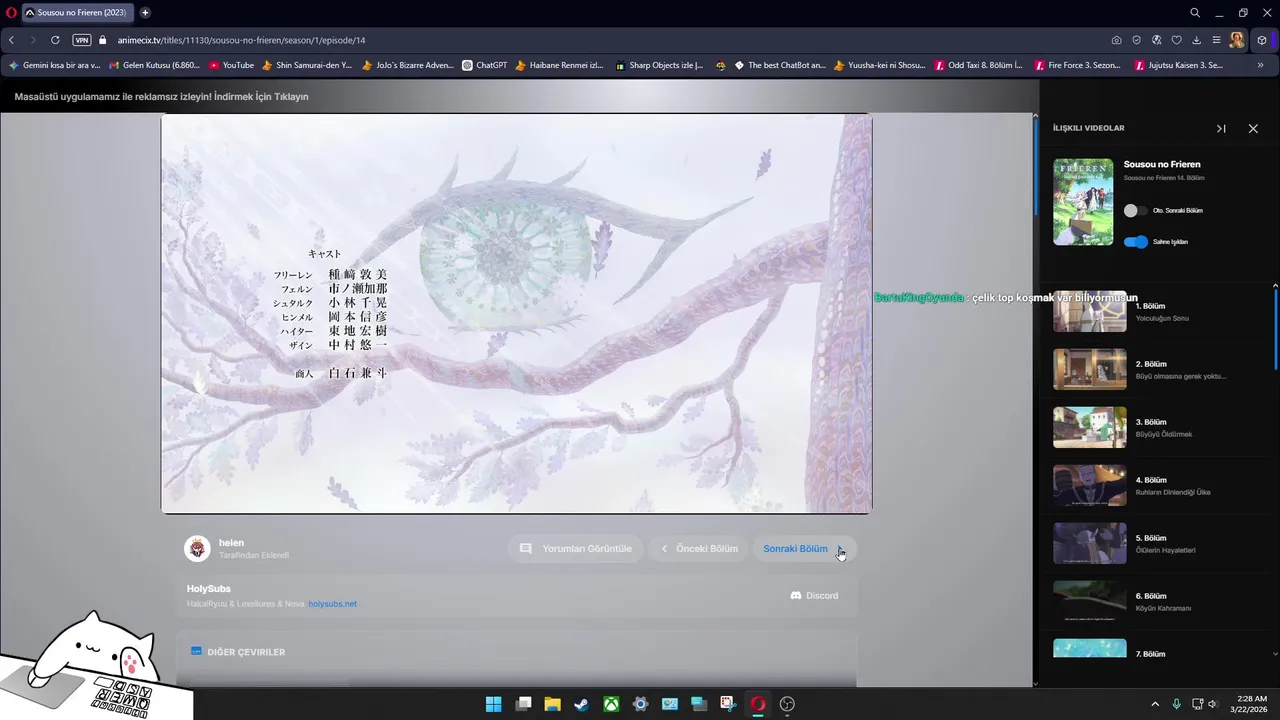Open Opera easy setup sliders icon

(1216, 40)
